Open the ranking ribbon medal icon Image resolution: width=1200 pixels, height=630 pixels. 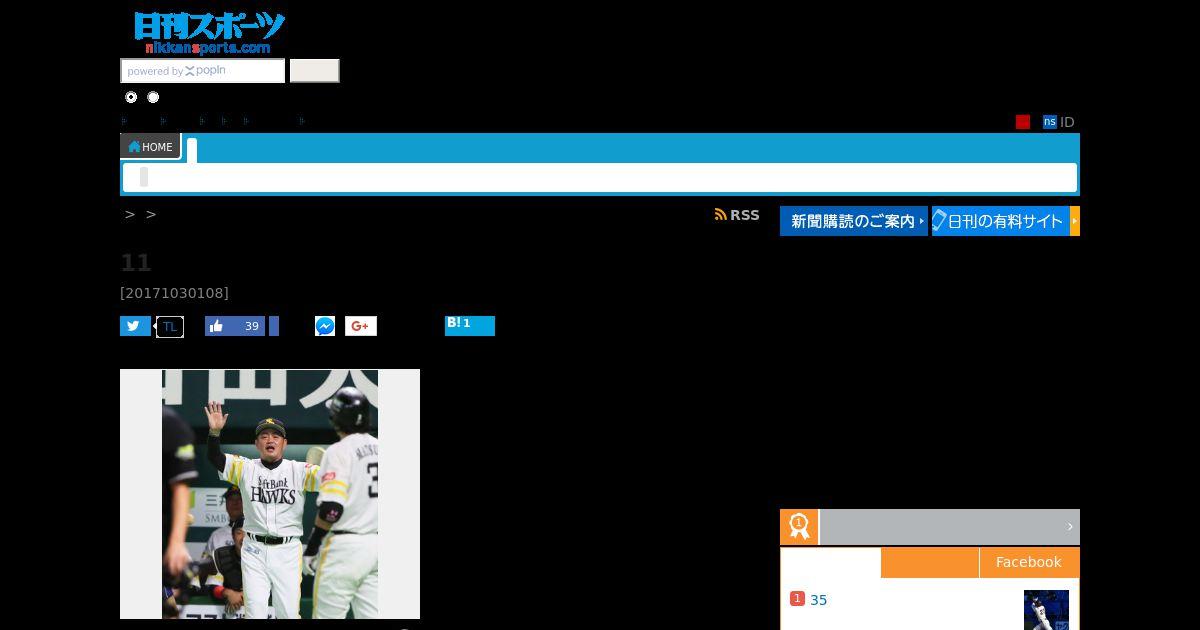[799, 527]
